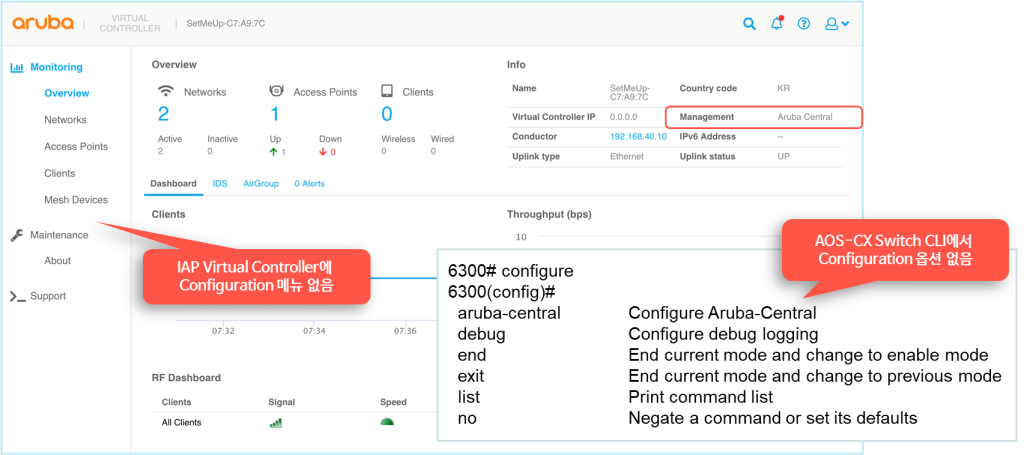Open the 0 Alerts tab
1024x455 pixels.
coord(309,184)
